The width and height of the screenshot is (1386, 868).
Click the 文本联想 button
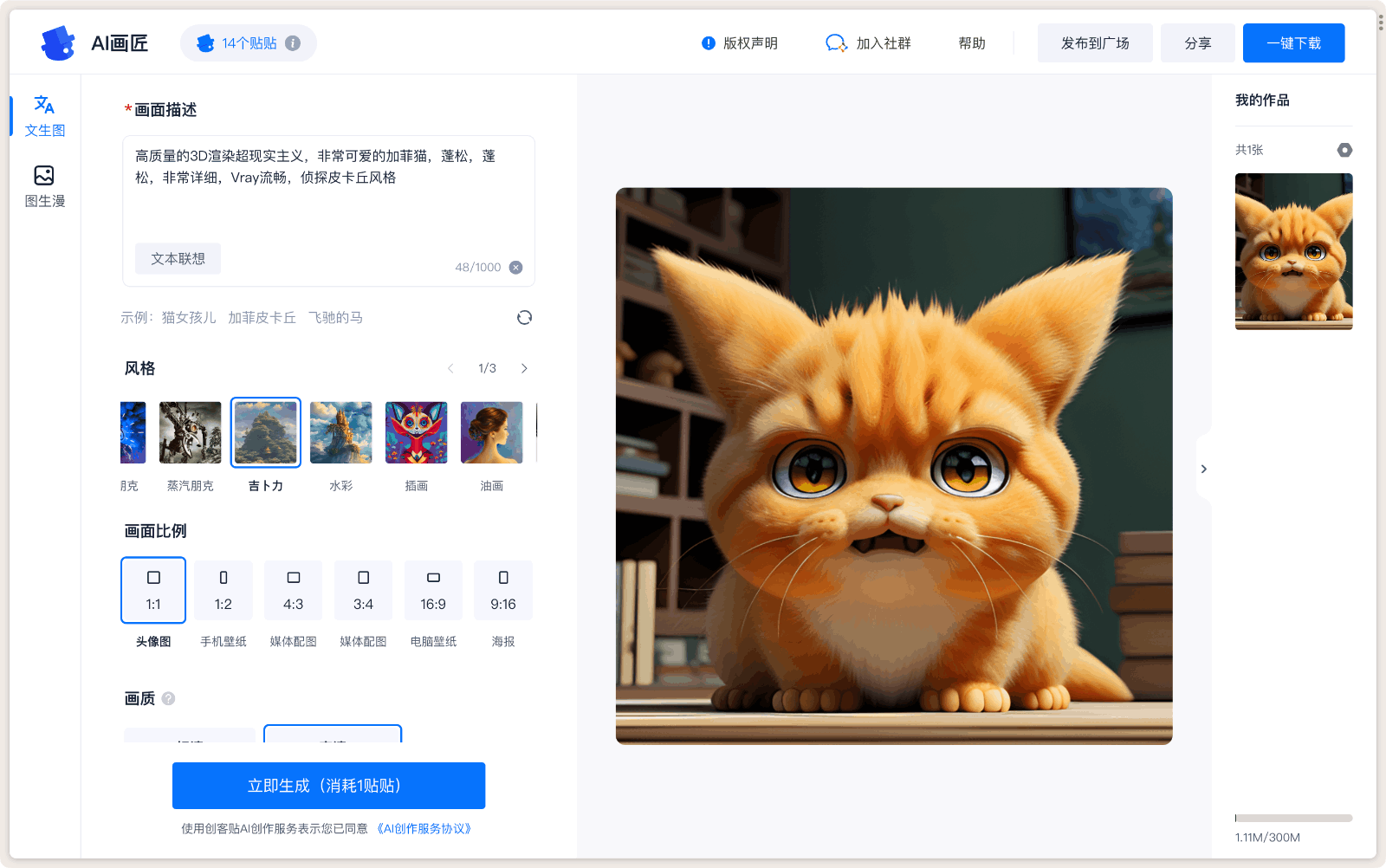(x=178, y=259)
